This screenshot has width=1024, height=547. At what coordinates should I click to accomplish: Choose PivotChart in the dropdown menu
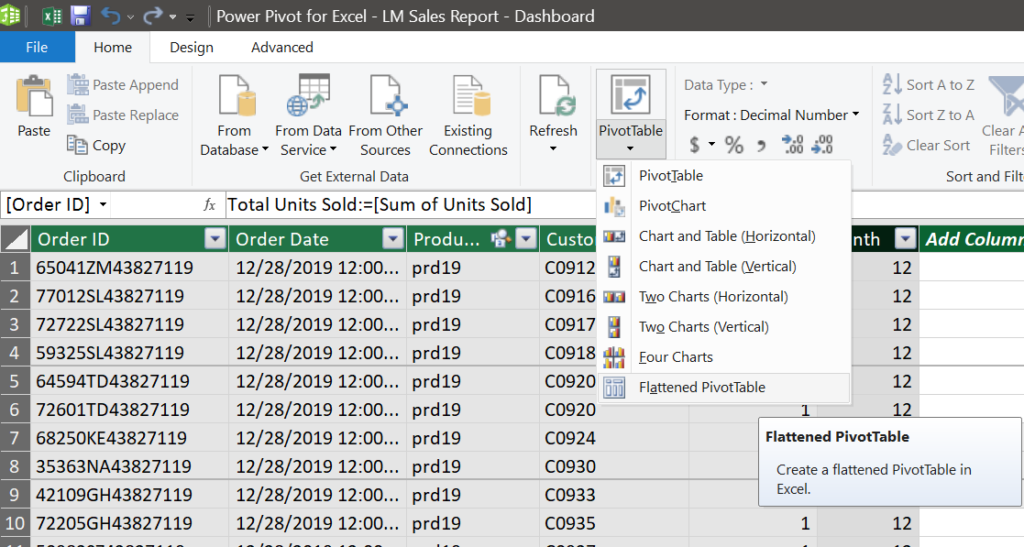click(672, 206)
